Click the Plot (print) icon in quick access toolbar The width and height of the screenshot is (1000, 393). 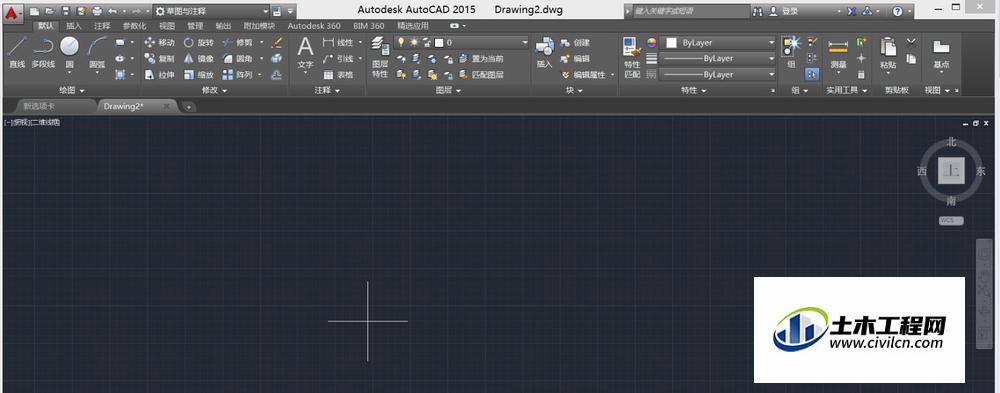97,11
